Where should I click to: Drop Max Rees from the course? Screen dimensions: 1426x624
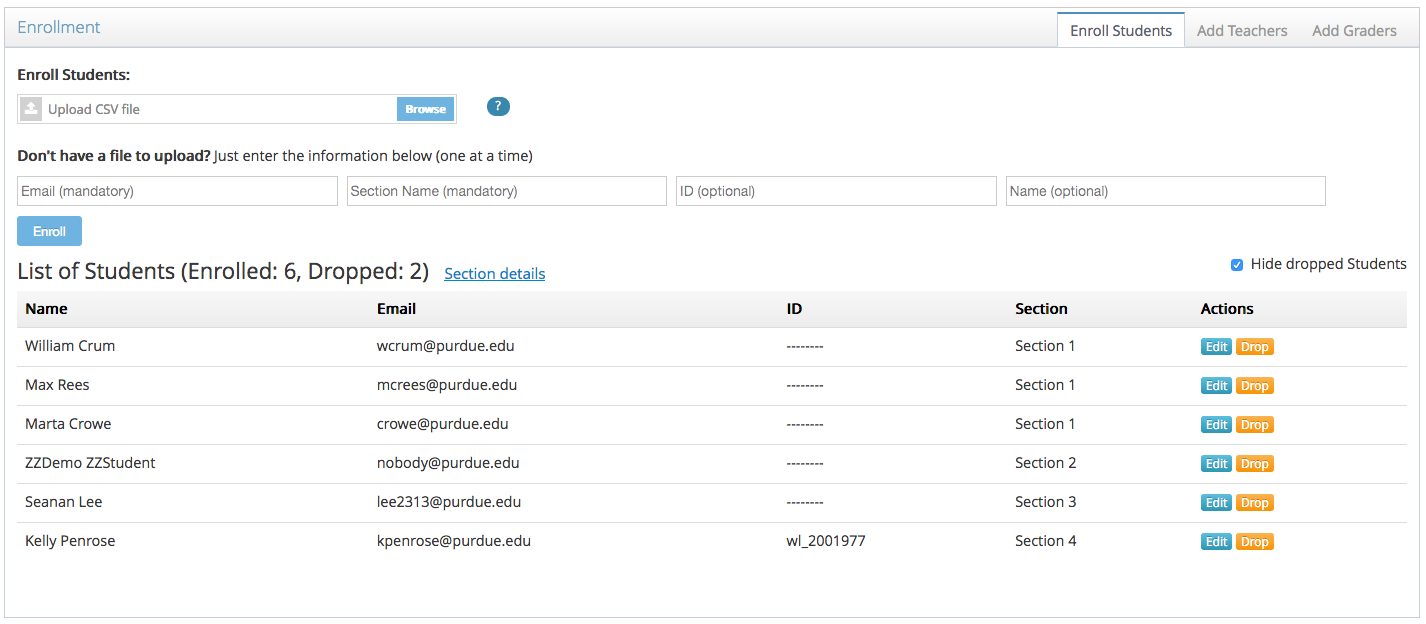tap(1254, 386)
